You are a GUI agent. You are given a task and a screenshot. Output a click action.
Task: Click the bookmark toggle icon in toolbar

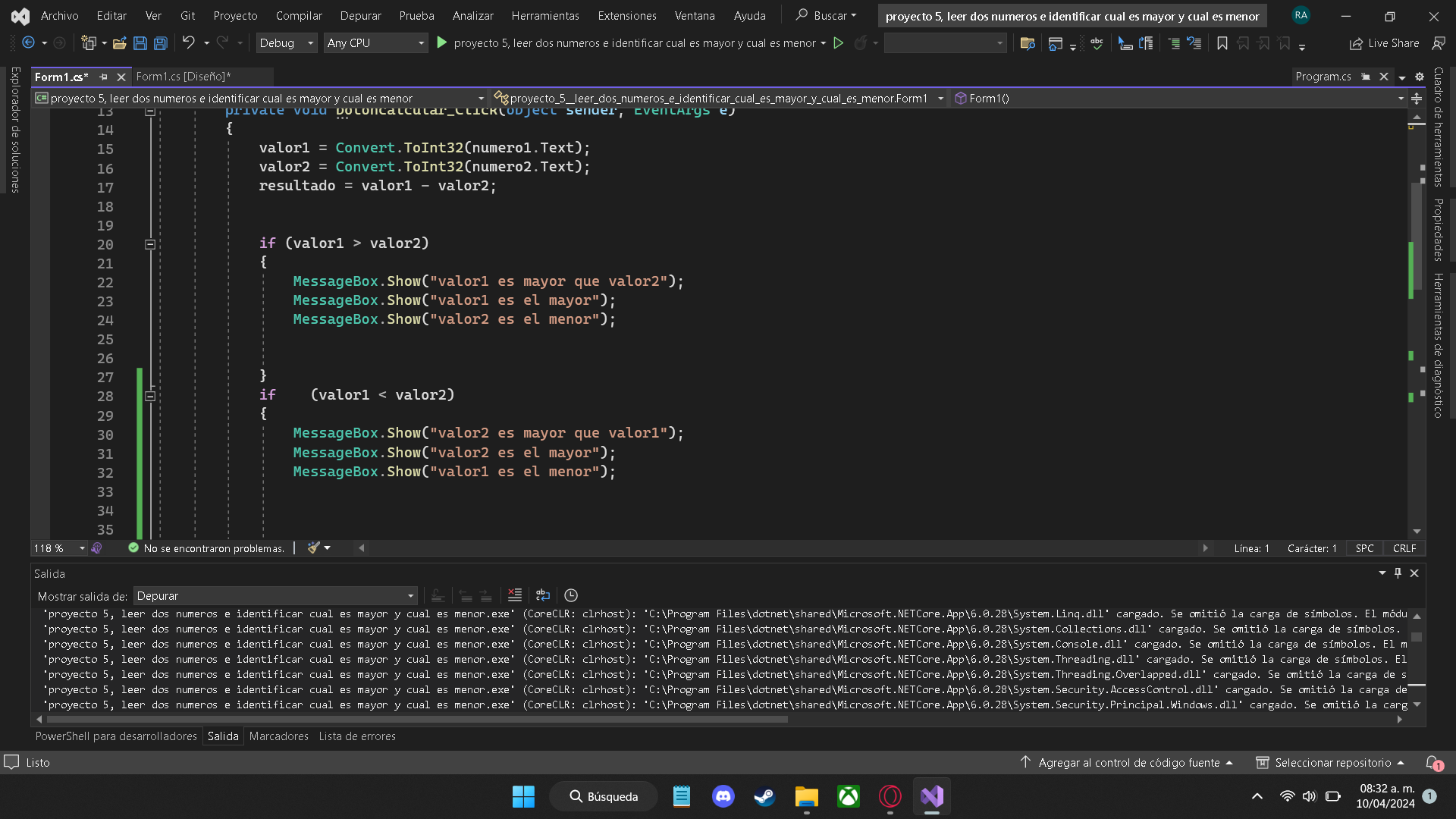pyautogui.click(x=1222, y=43)
